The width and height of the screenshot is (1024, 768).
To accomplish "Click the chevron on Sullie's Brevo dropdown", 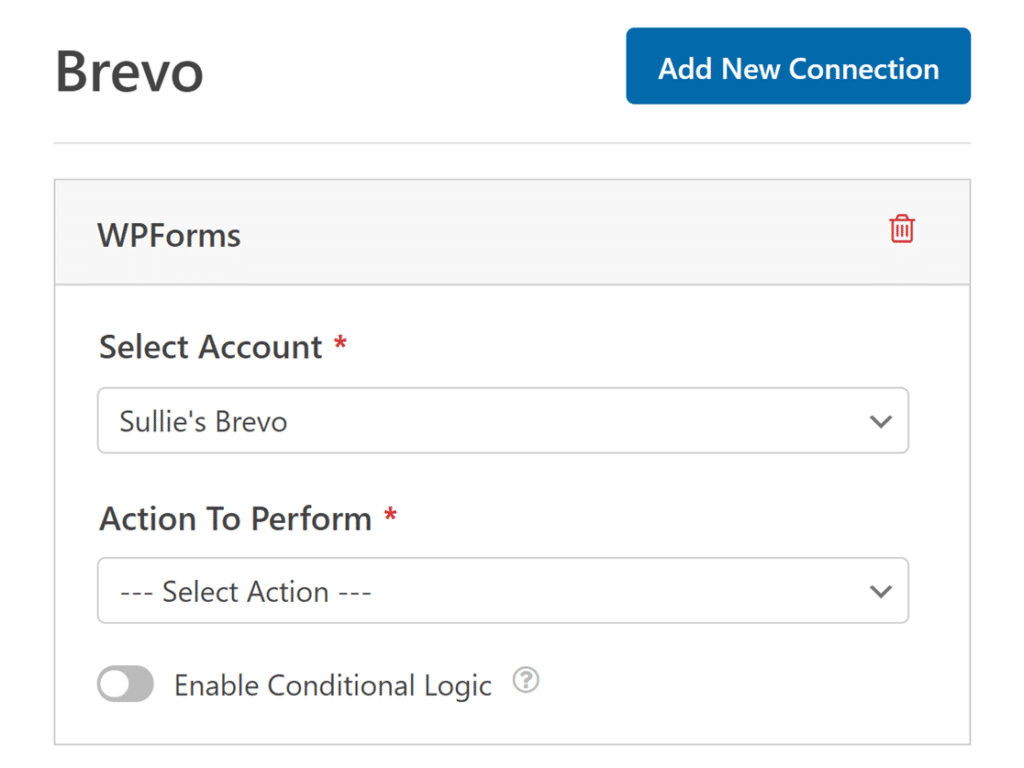I will point(881,421).
